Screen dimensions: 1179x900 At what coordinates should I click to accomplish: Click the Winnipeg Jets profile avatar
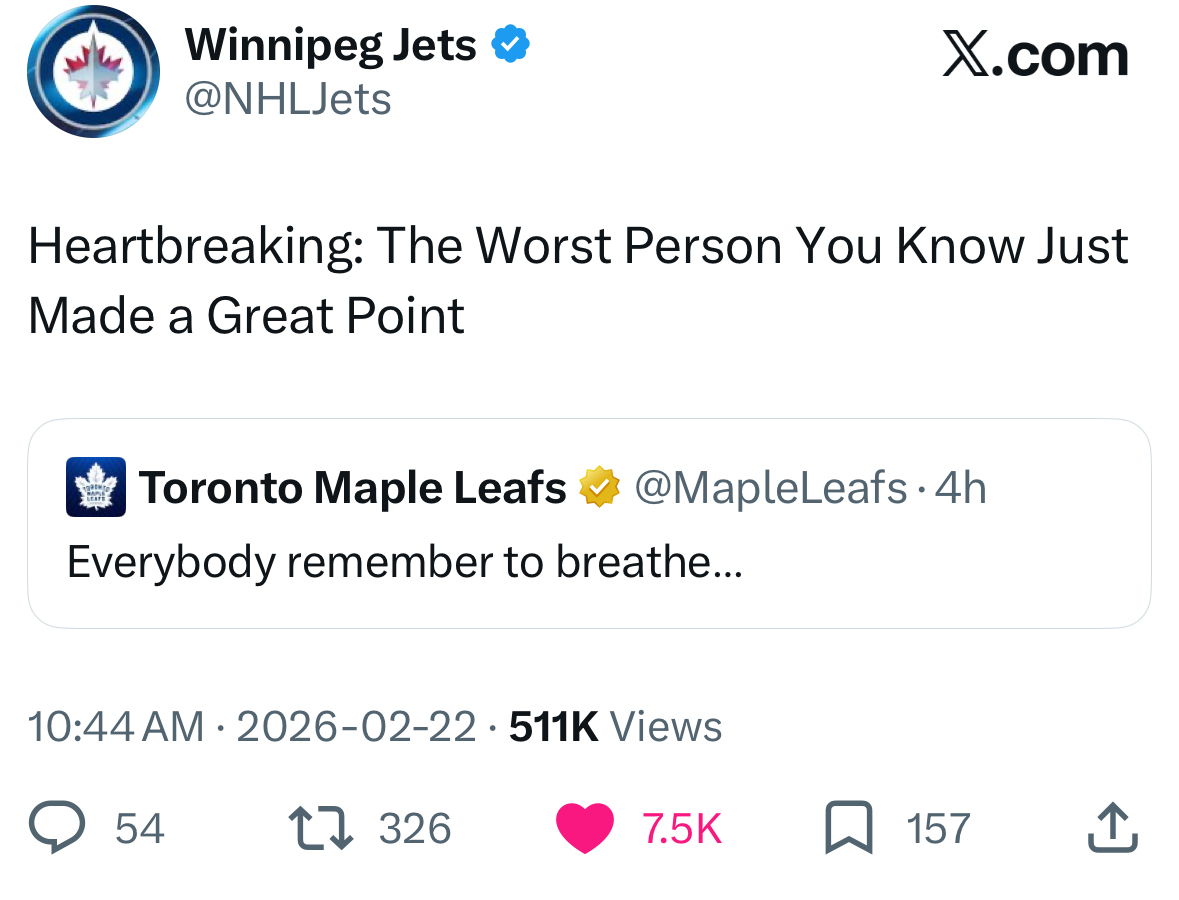[92, 72]
